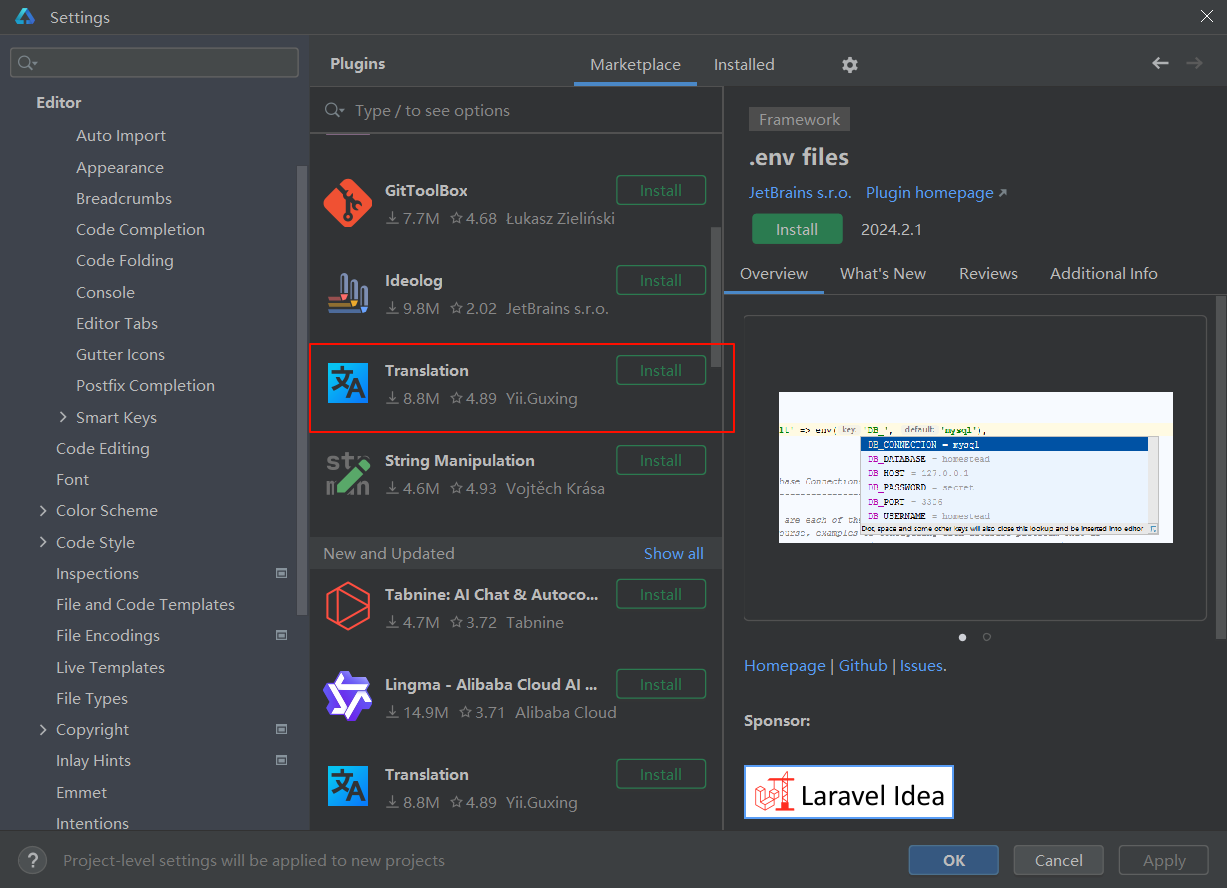Click the bottom Translation plugin icon
The width and height of the screenshot is (1227, 888).
coord(347,787)
